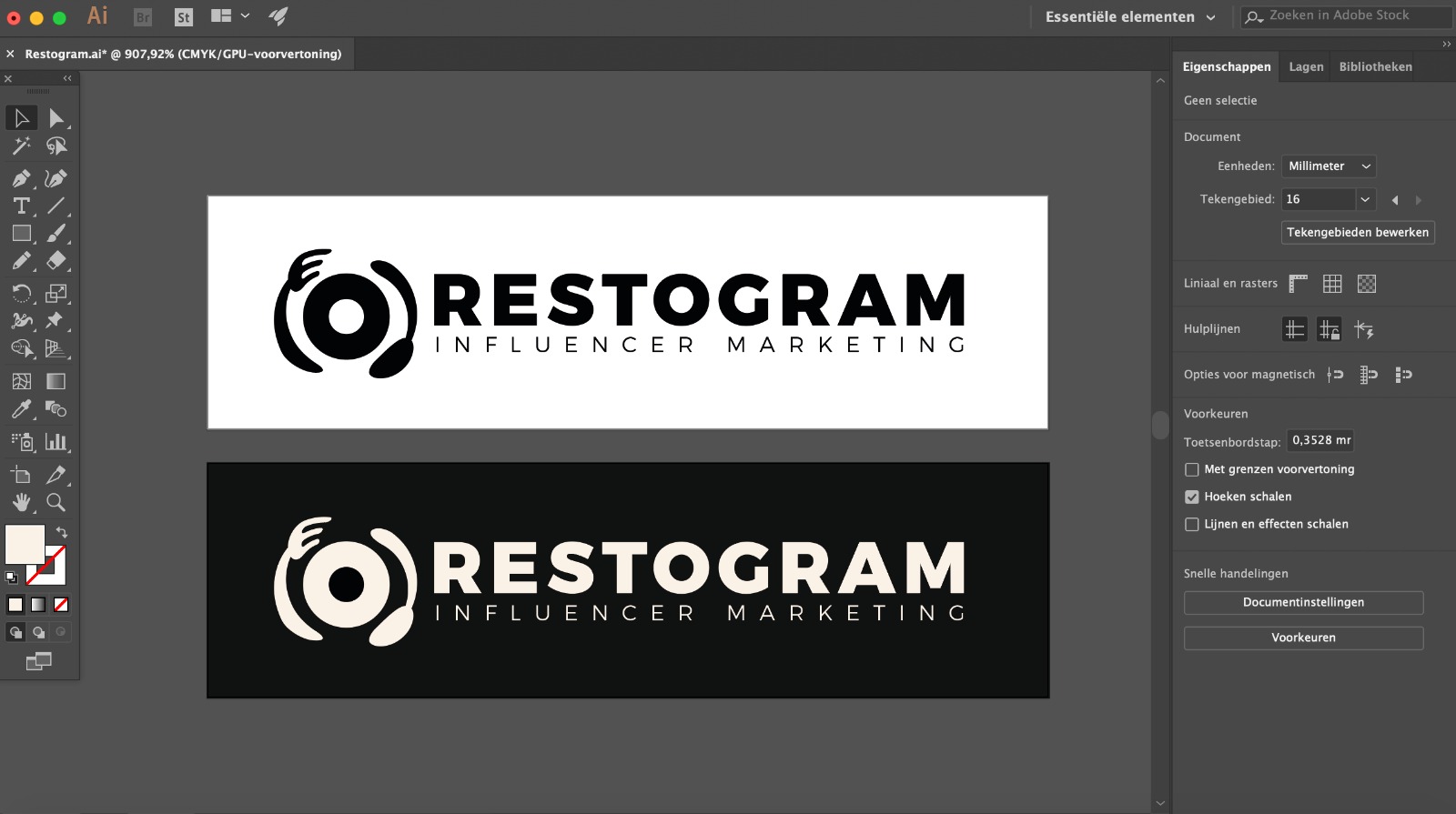Screen dimensions: 1456x814
Task: Toggle grid display icon
Action: pos(1332,284)
